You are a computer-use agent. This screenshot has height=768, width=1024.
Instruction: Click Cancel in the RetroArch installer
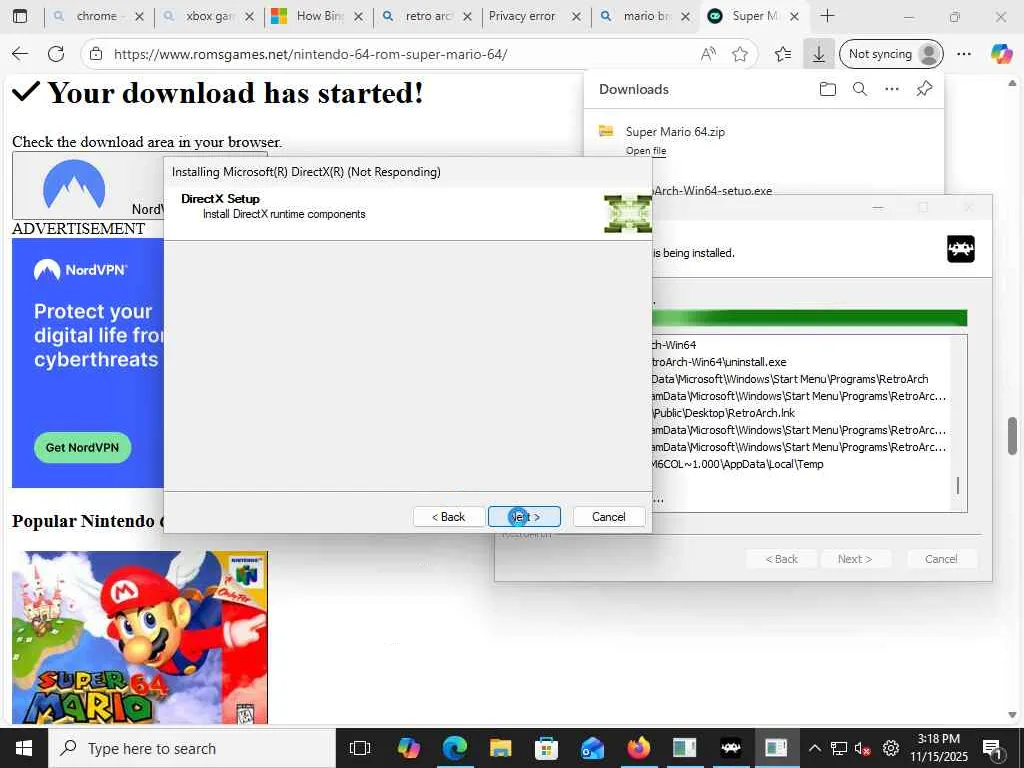pos(941,559)
